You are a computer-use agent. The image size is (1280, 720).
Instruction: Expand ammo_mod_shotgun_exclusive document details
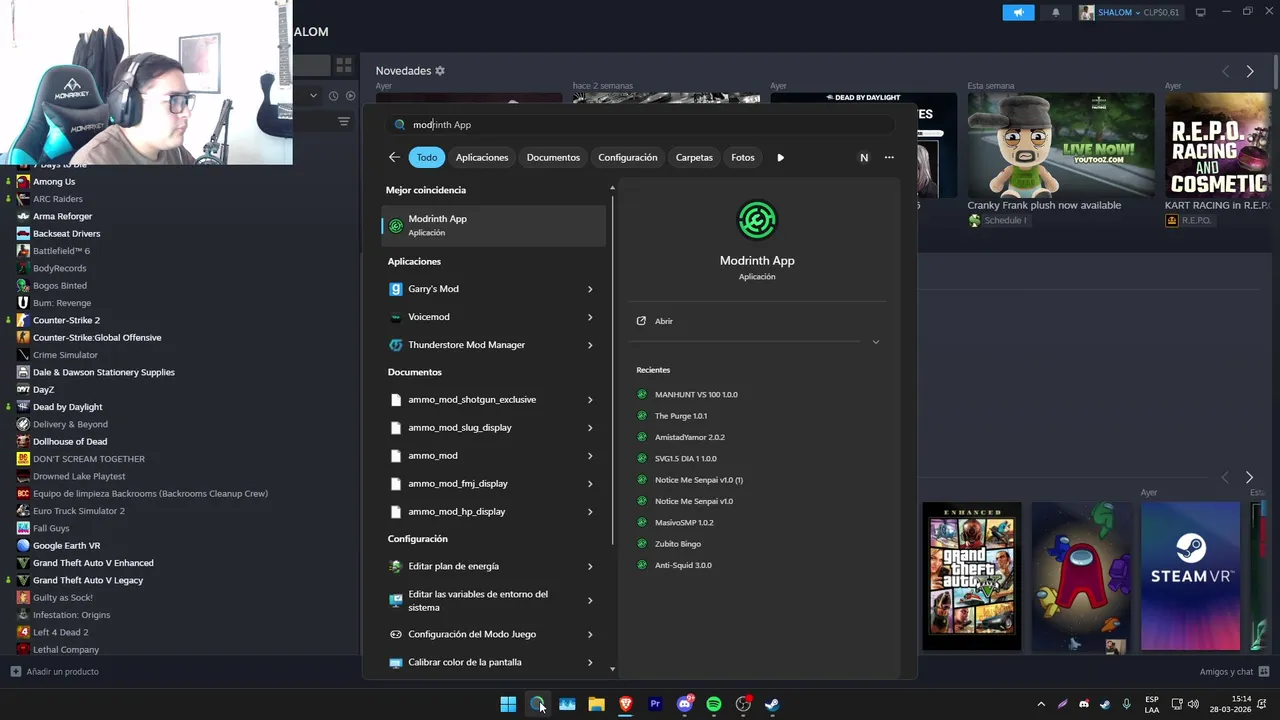pos(590,400)
